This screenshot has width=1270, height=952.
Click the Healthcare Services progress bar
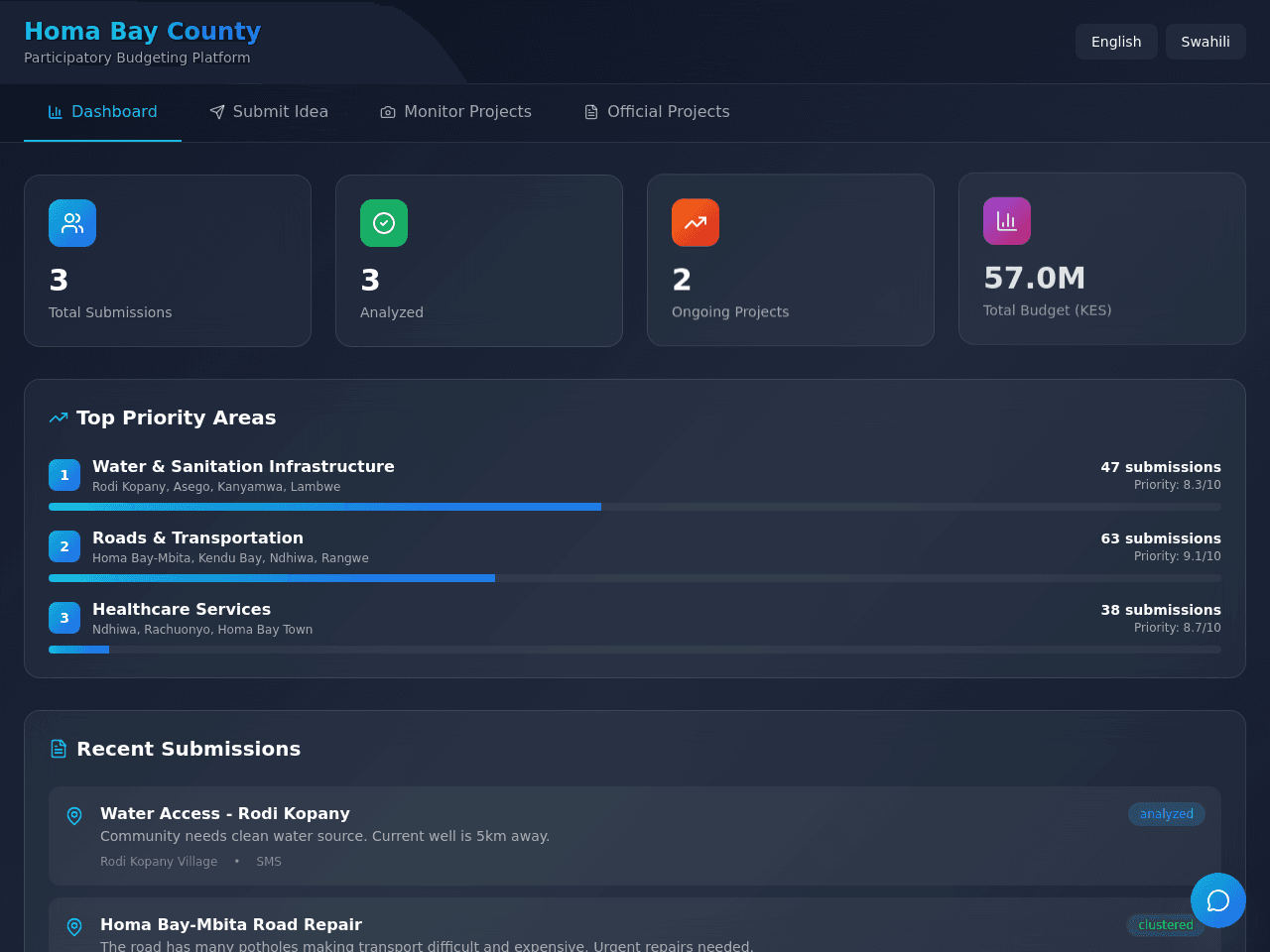pos(635,650)
